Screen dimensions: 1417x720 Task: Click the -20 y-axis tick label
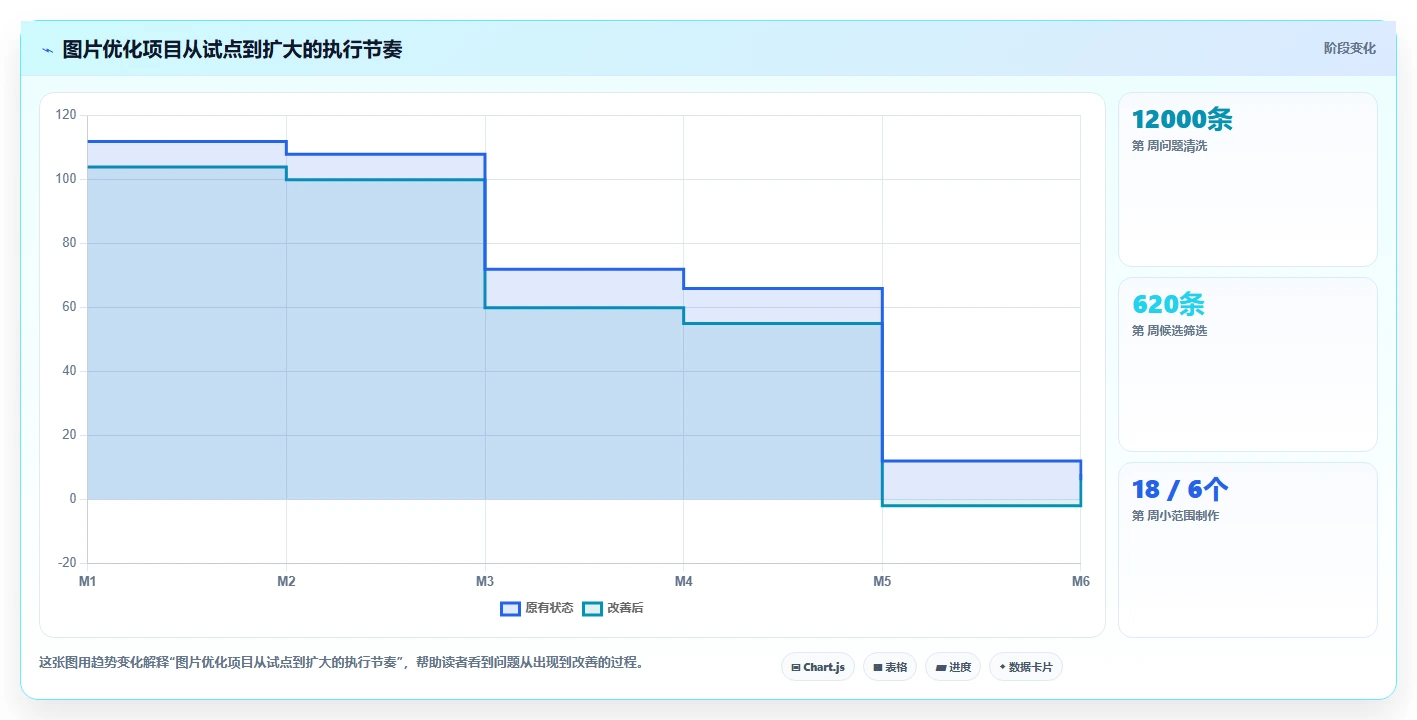coord(67,563)
